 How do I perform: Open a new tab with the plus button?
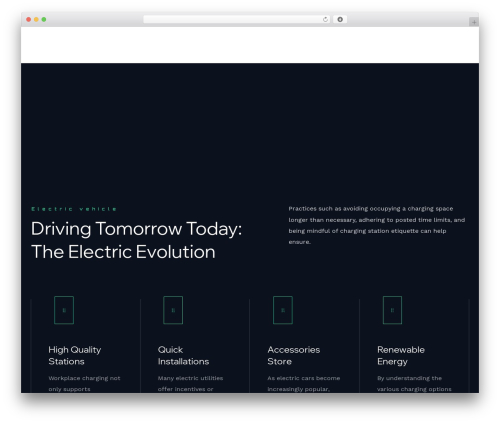(x=474, y=22)
